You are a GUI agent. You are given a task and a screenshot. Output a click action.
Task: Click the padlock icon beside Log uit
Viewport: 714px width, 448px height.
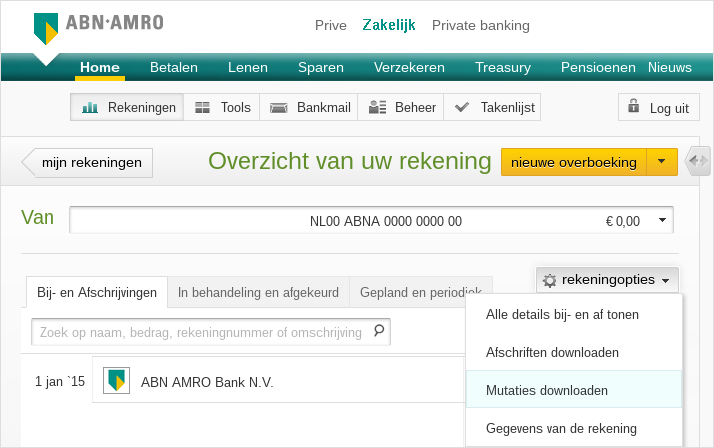[633, 106]
